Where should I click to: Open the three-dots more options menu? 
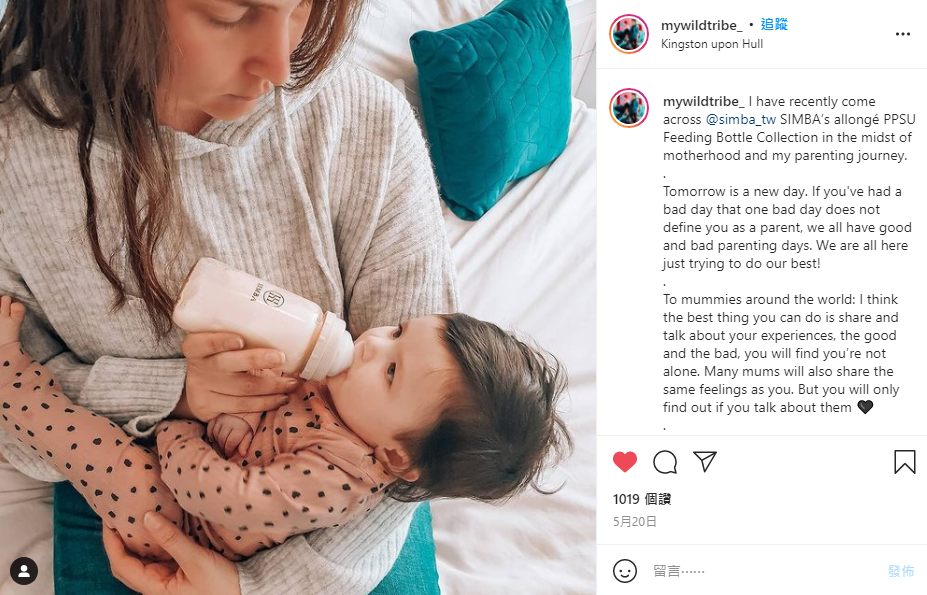(x=903, y=34)
